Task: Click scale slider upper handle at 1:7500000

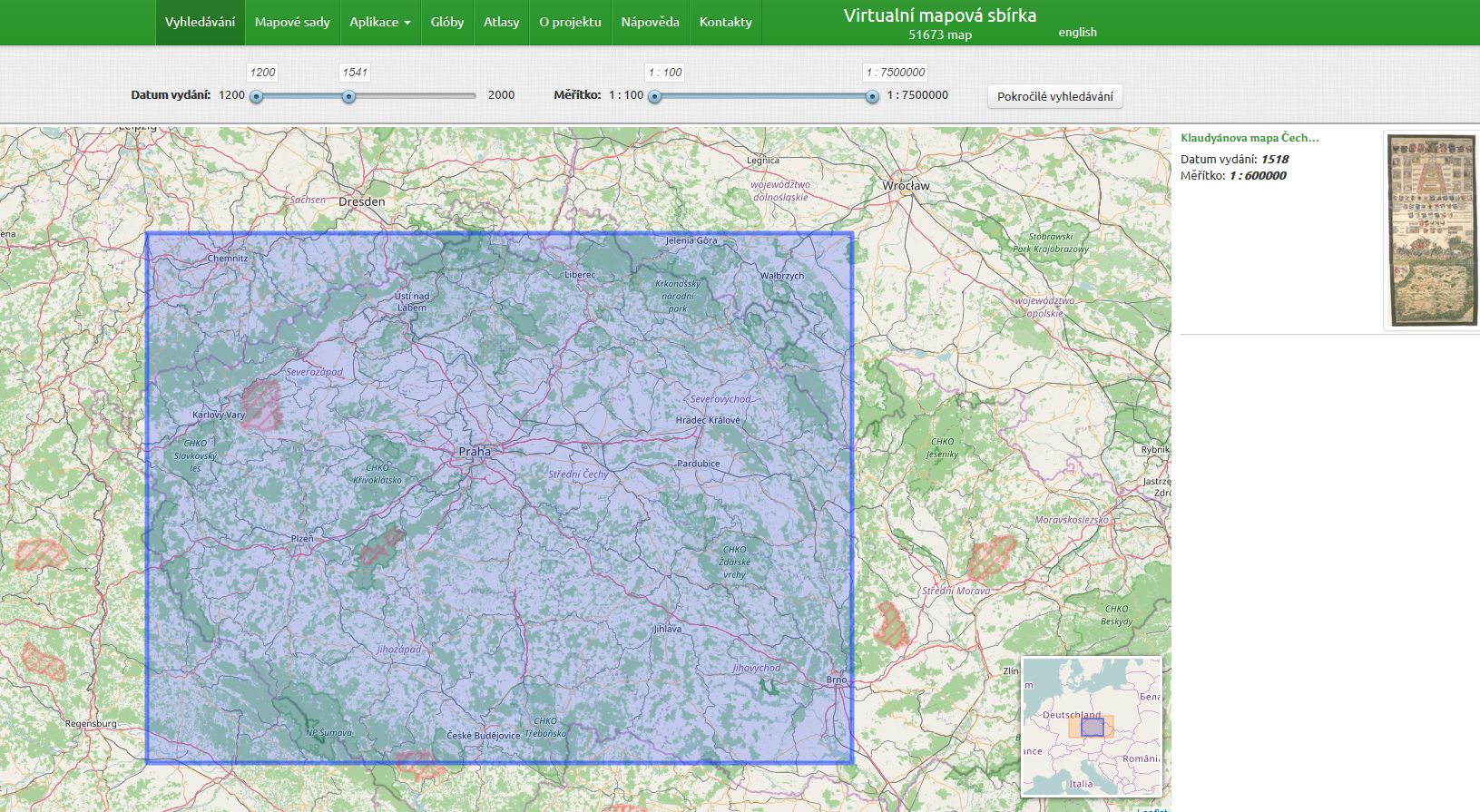Action: pyautogui.click(x=872, y=96)
